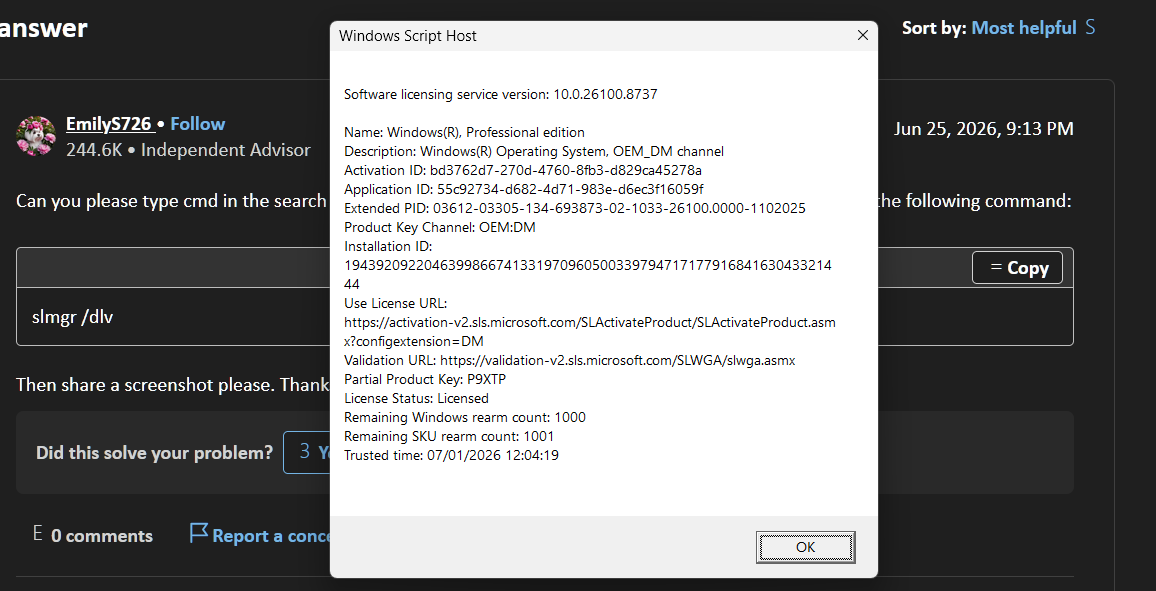Click the Use License URL label
Screen dimensions: 1156x591
(396, 303)
